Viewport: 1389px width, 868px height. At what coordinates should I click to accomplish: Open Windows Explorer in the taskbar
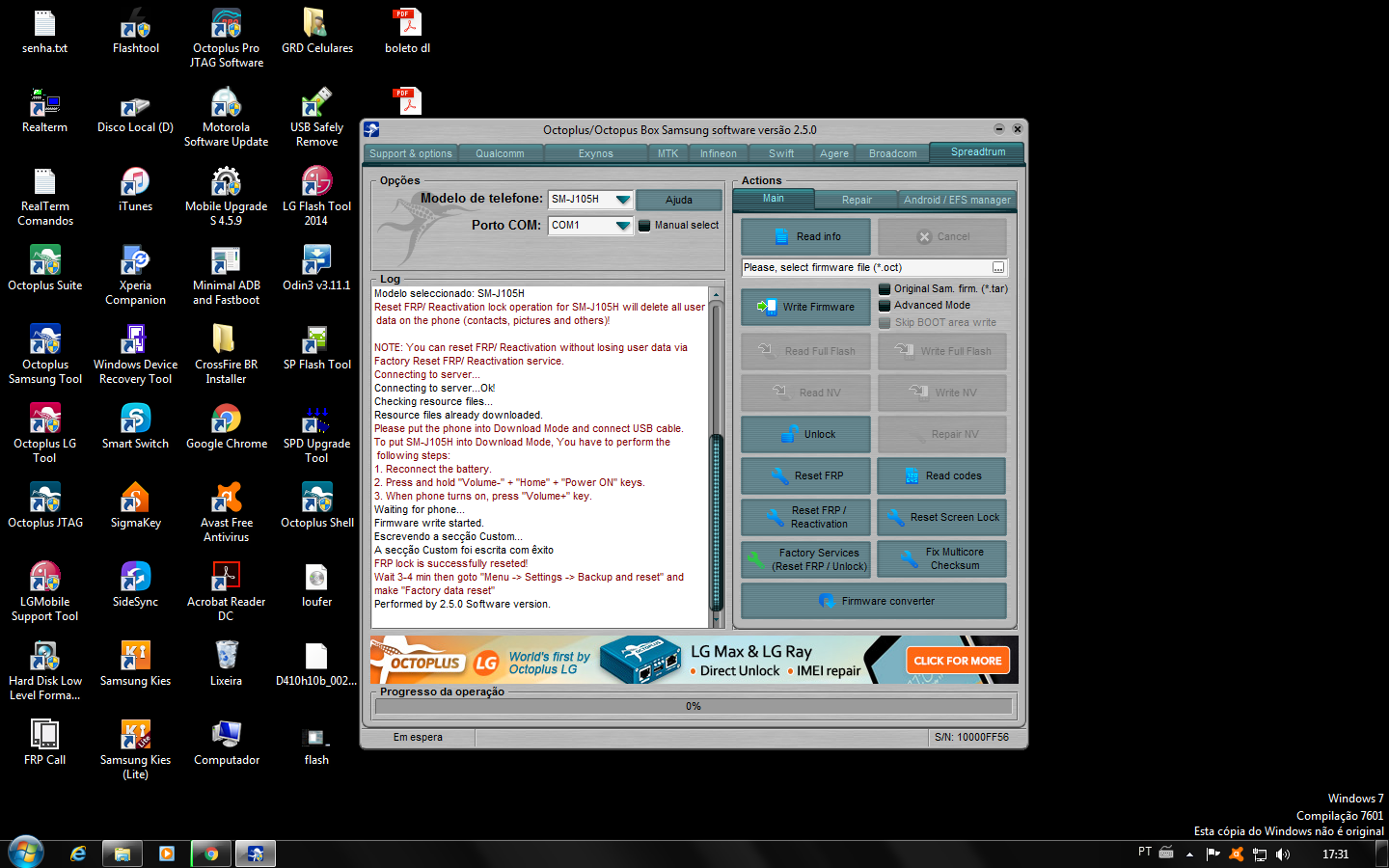tap(123, 854)
